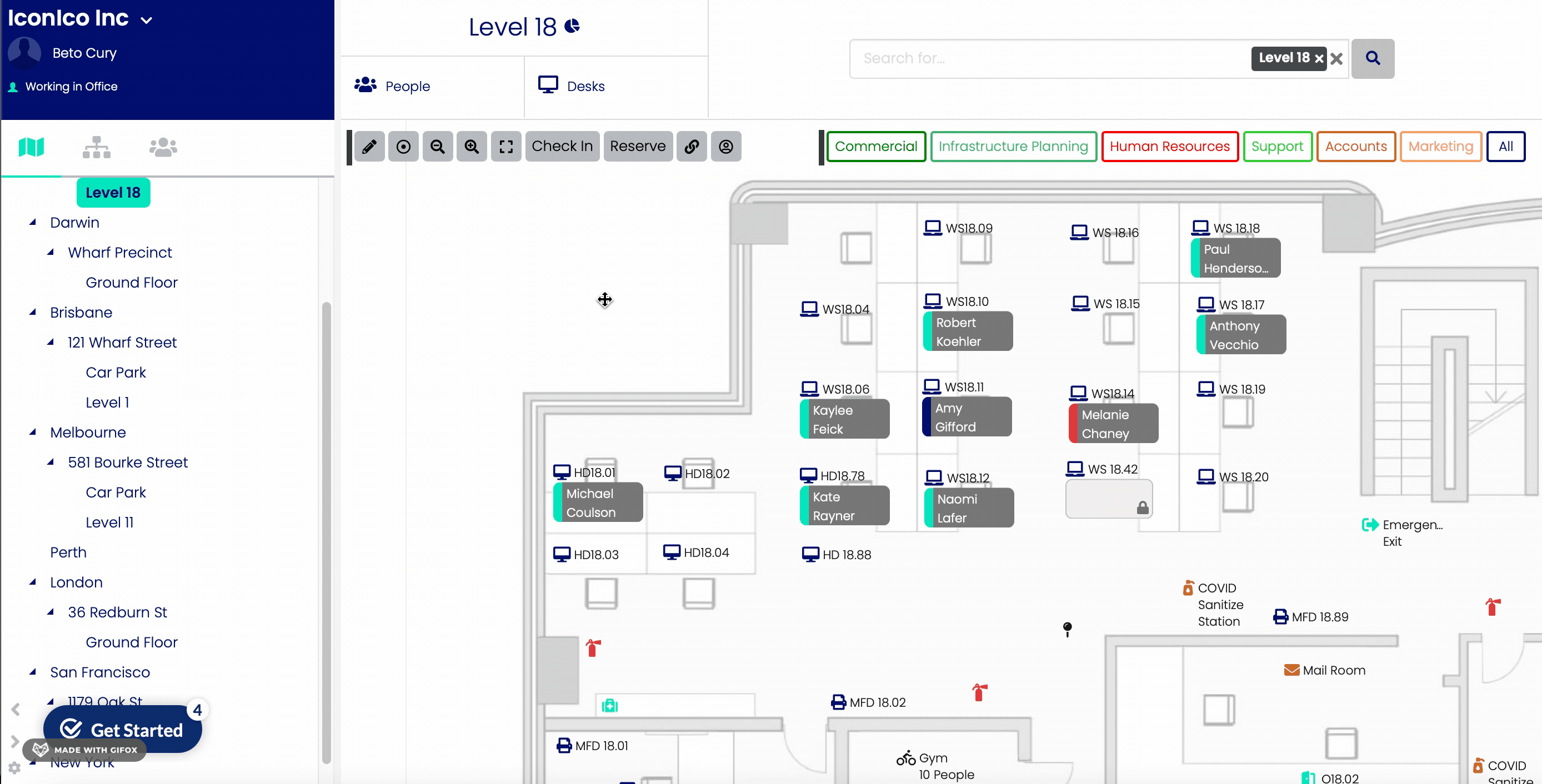Toggle fullscreen map view
Image resolution: width=1542 pixels, height=784 pixels.
tap(507, 147)
